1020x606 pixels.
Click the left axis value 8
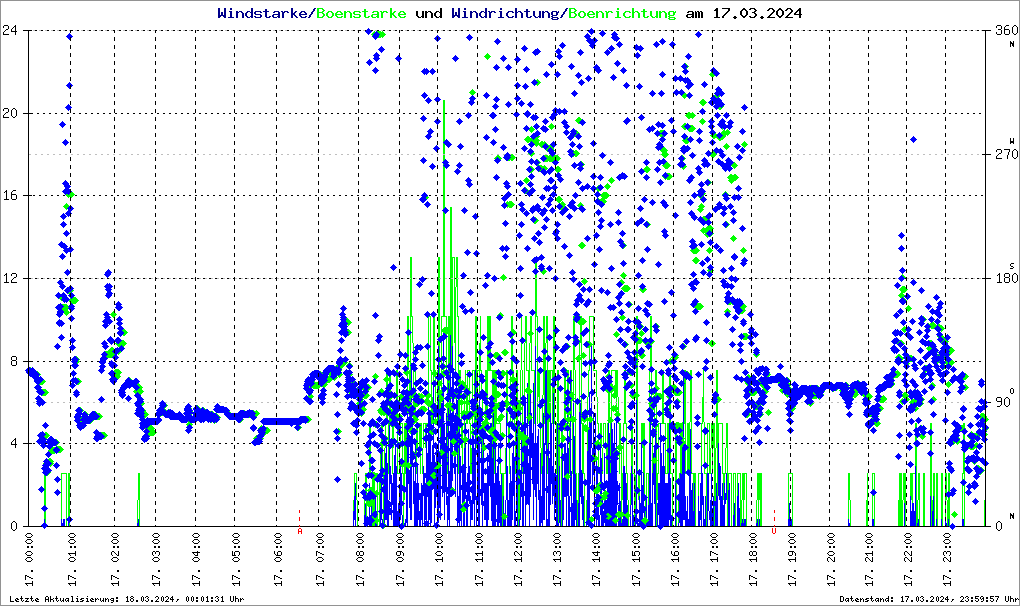[x=13, y=362]
